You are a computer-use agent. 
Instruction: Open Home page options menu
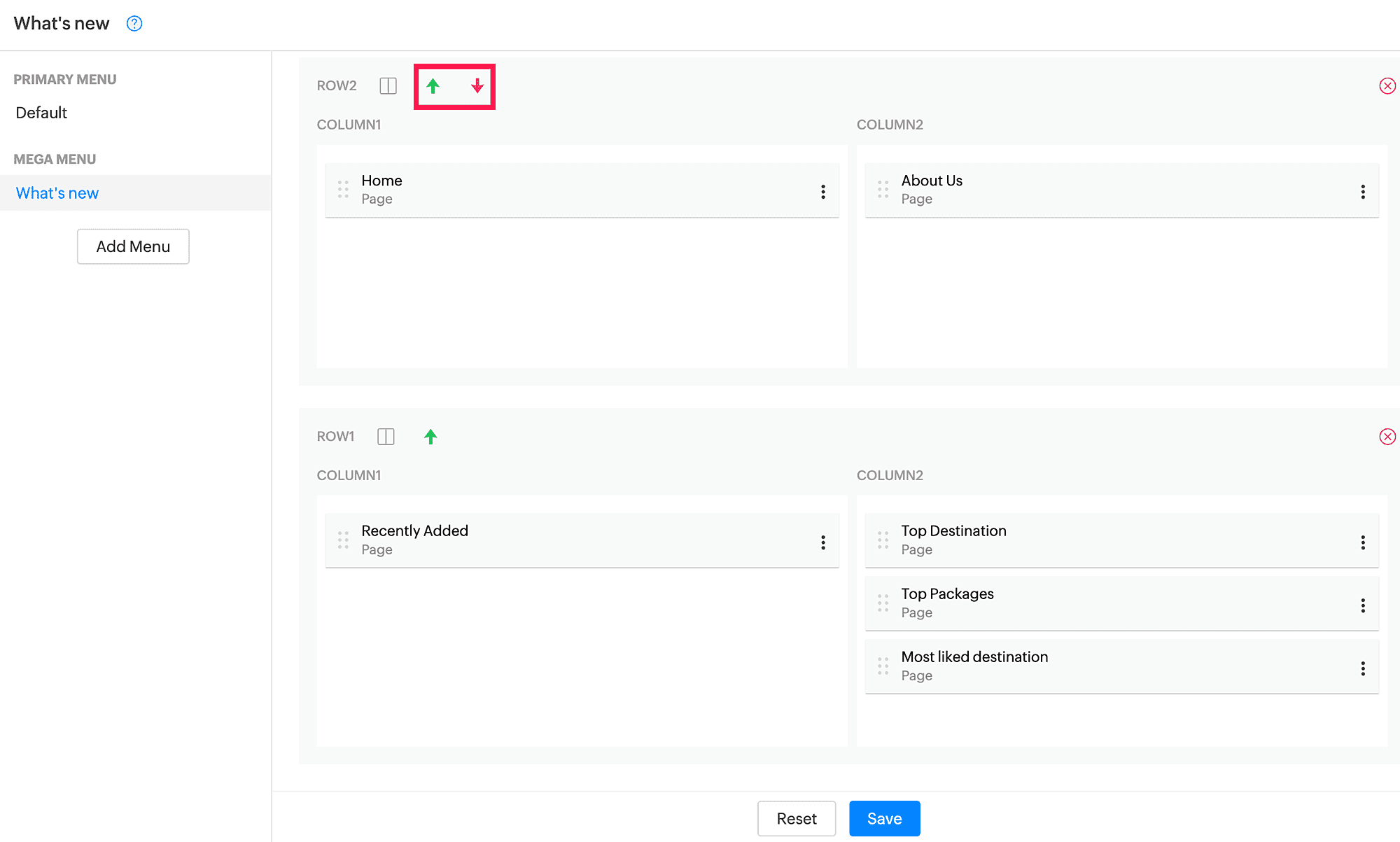pyautogui.click(x=823, y=192)
